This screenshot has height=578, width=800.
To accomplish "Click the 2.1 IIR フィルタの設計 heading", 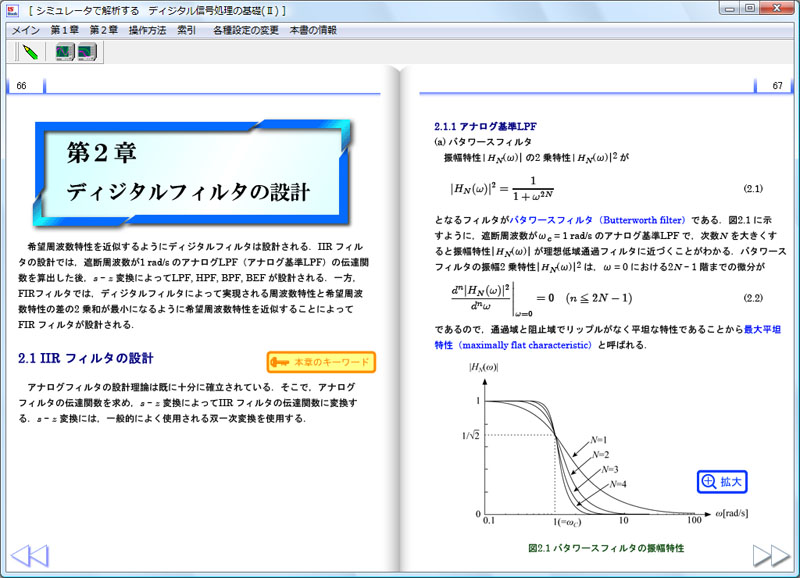I will click(86, 358).
